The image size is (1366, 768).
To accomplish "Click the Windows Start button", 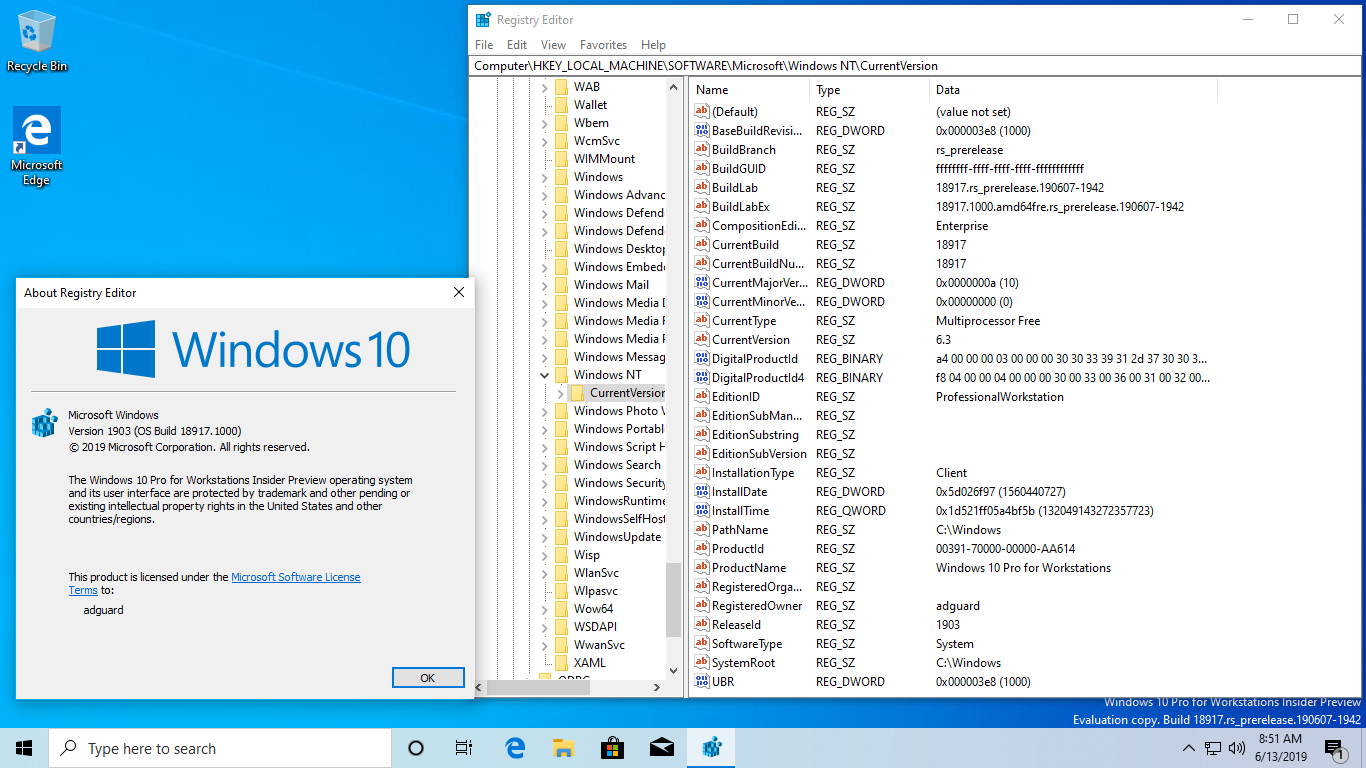I will point(24,748).
